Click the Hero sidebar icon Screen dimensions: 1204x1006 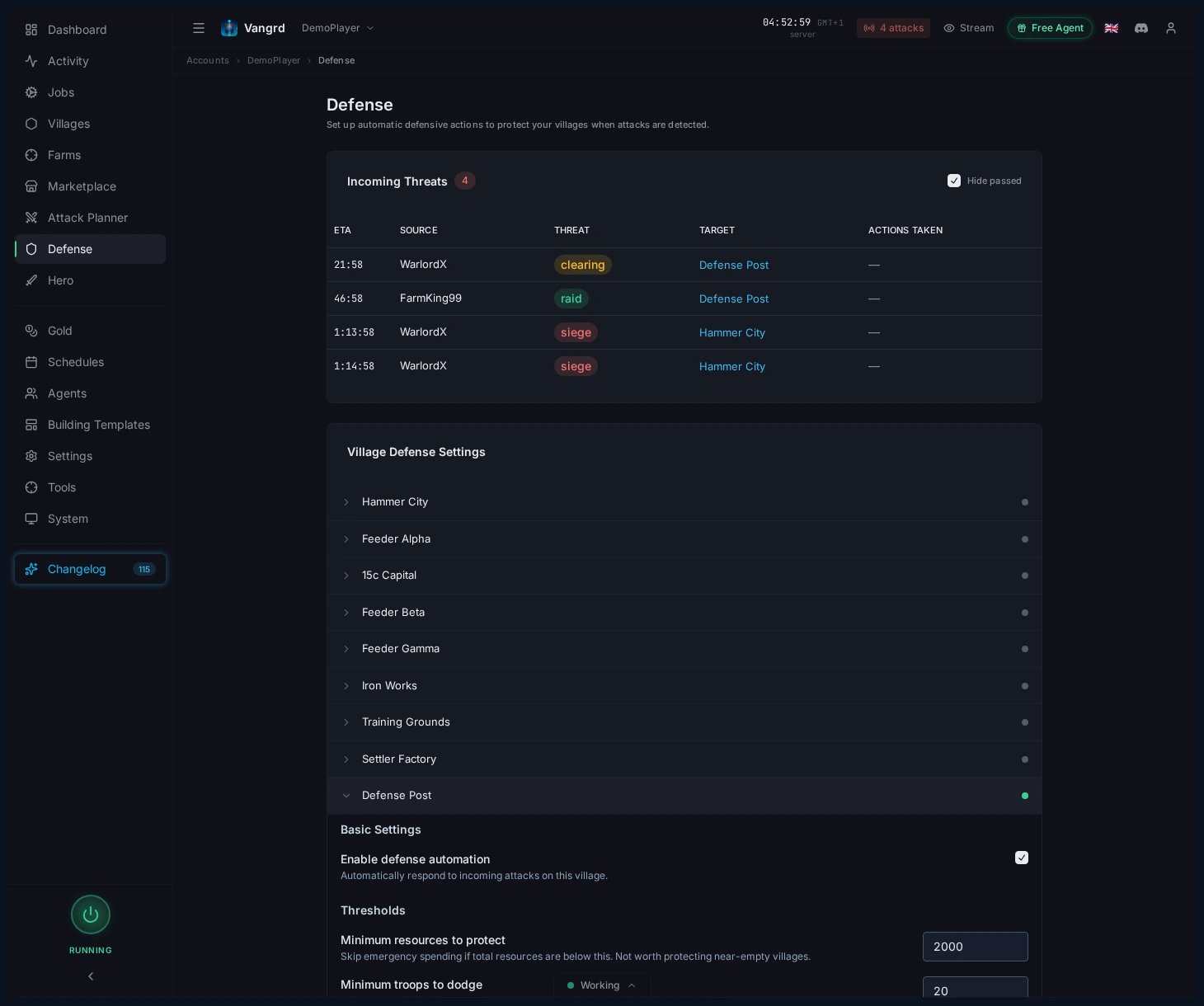(31, 280)
